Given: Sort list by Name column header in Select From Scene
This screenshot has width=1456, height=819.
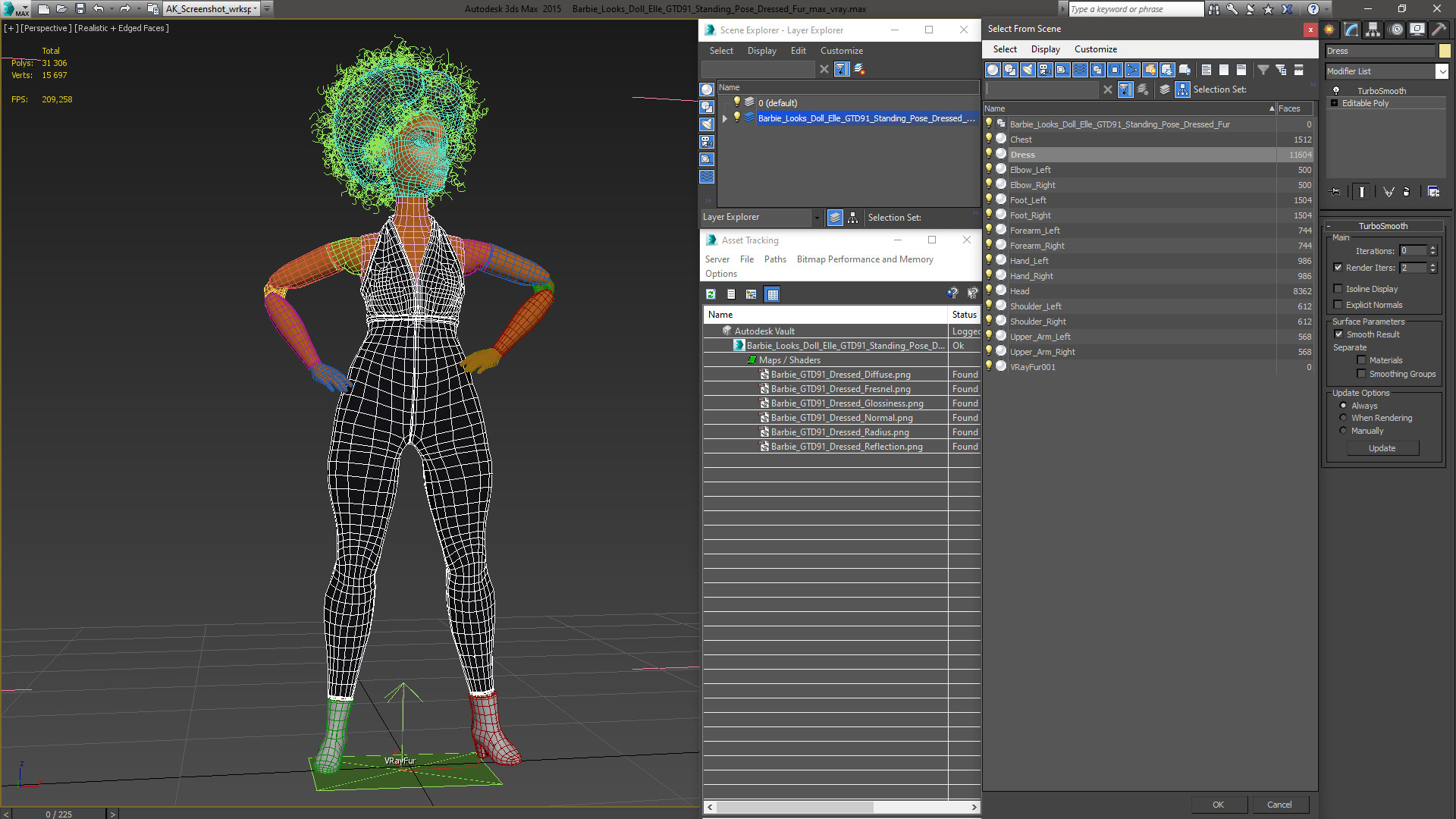Looking at the screenshot, I should point(1131,108).
